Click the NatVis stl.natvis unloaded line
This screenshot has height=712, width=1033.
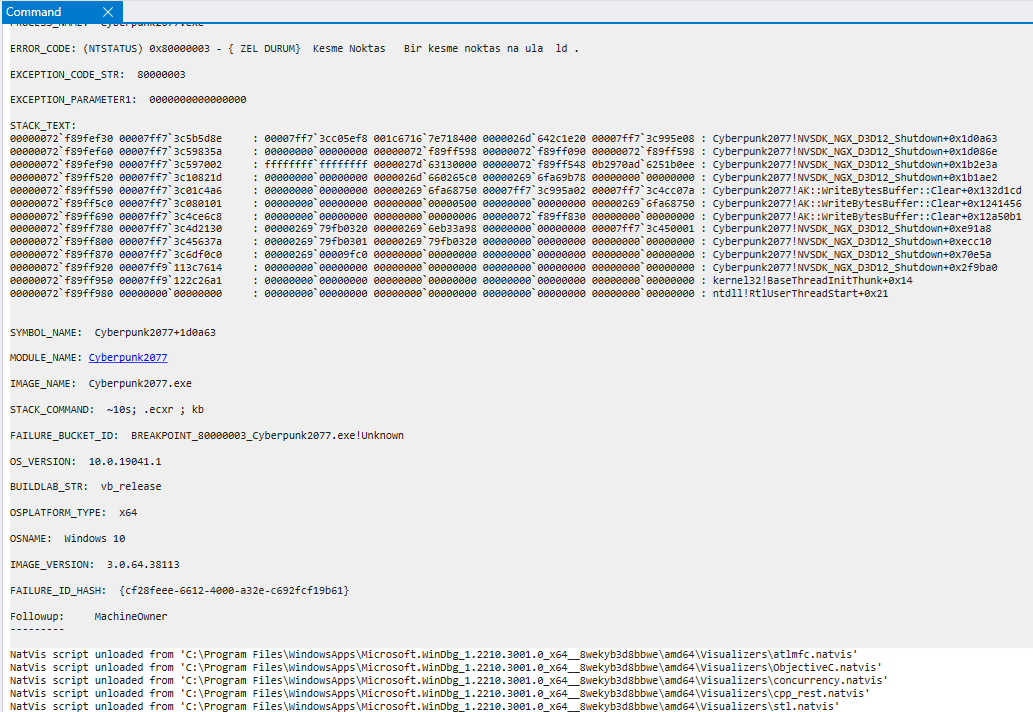[425, 706]
